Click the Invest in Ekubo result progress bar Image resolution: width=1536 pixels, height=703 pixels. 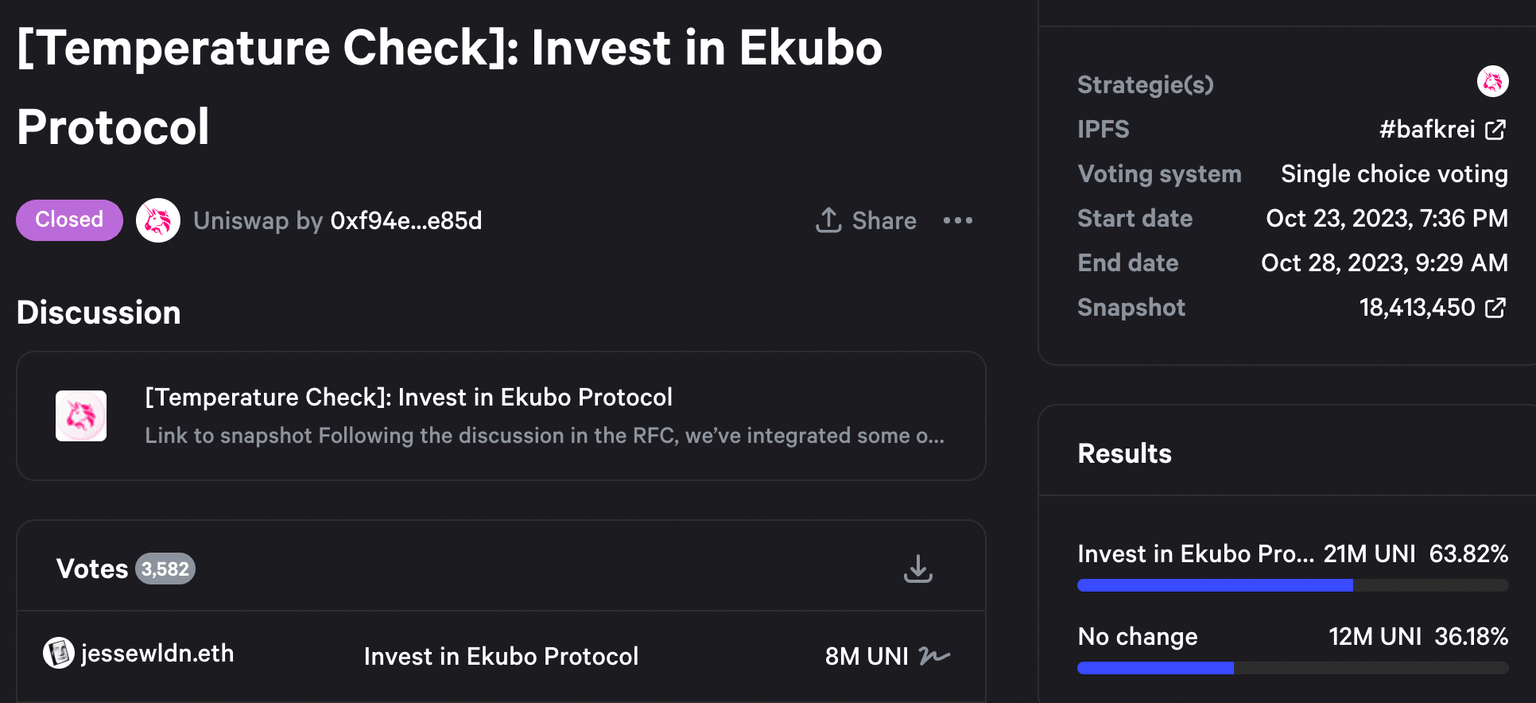coord(1292,585)
